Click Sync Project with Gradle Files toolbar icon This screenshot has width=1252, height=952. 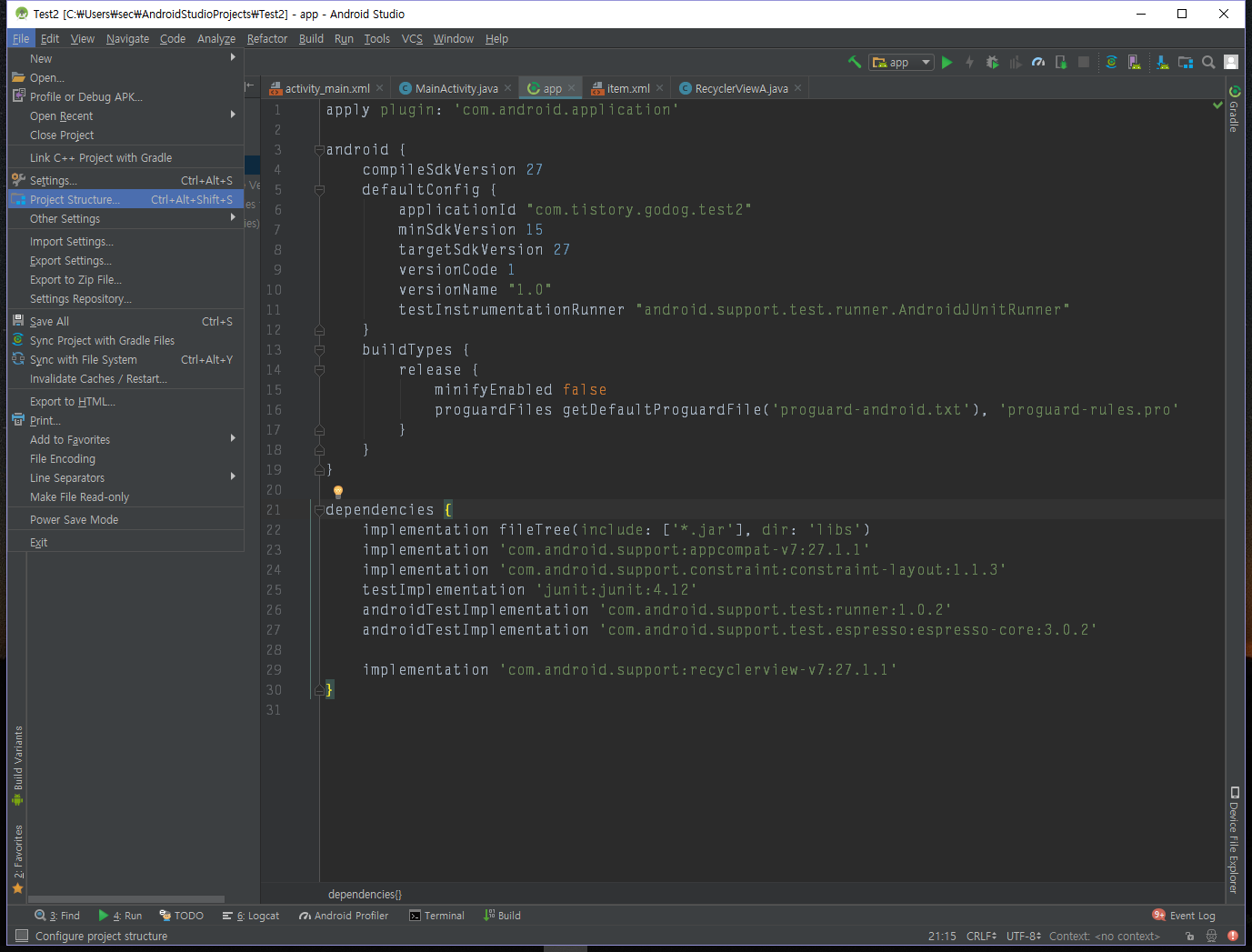[x=1111, y=62]
